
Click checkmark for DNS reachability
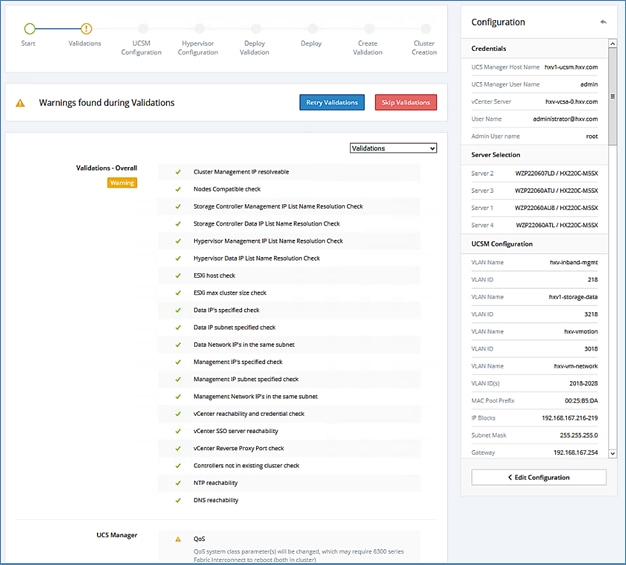coord(178,500)
